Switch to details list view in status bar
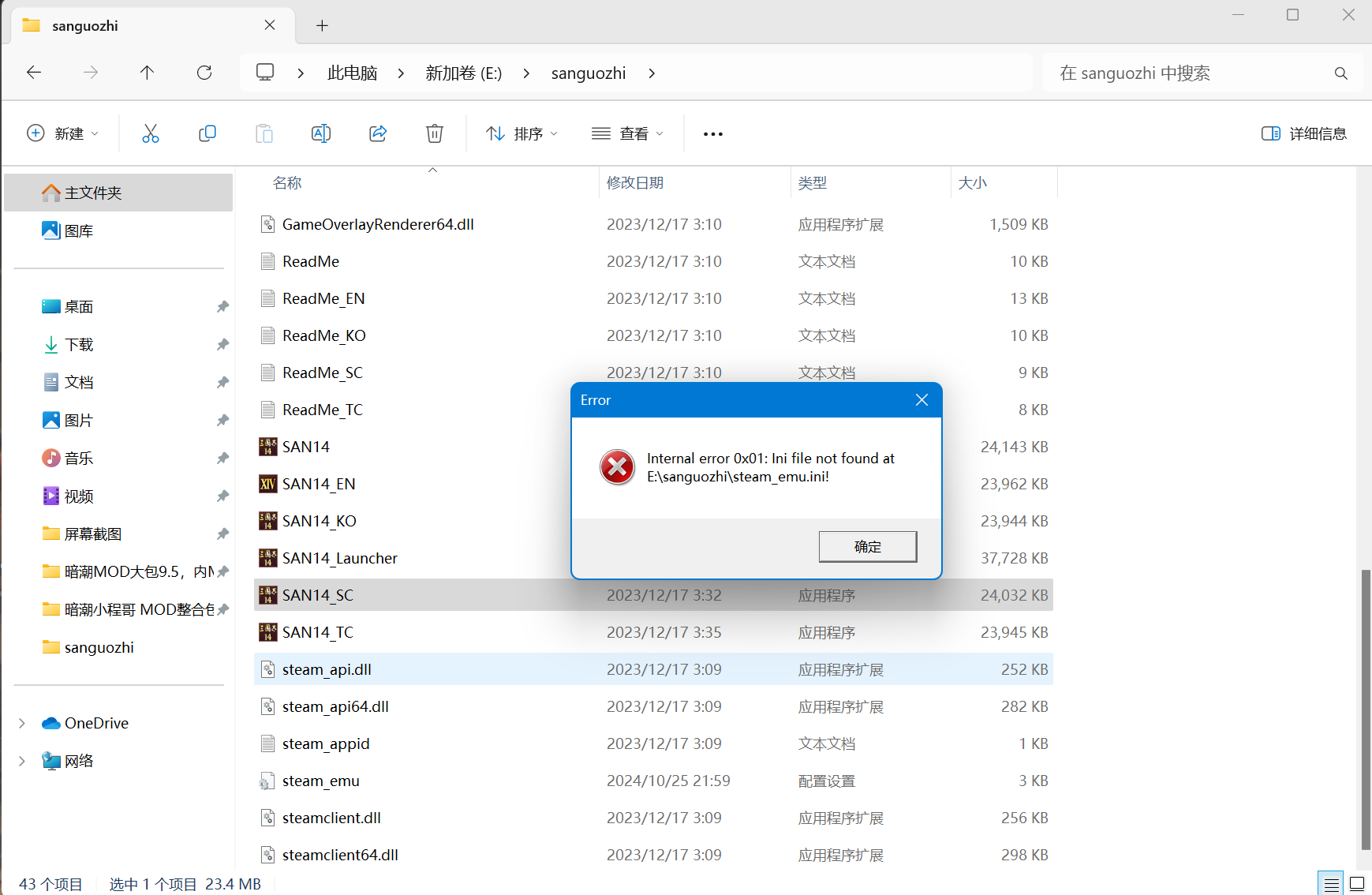The width and height of the screenshot is (1372, 895). point(1331,884)
